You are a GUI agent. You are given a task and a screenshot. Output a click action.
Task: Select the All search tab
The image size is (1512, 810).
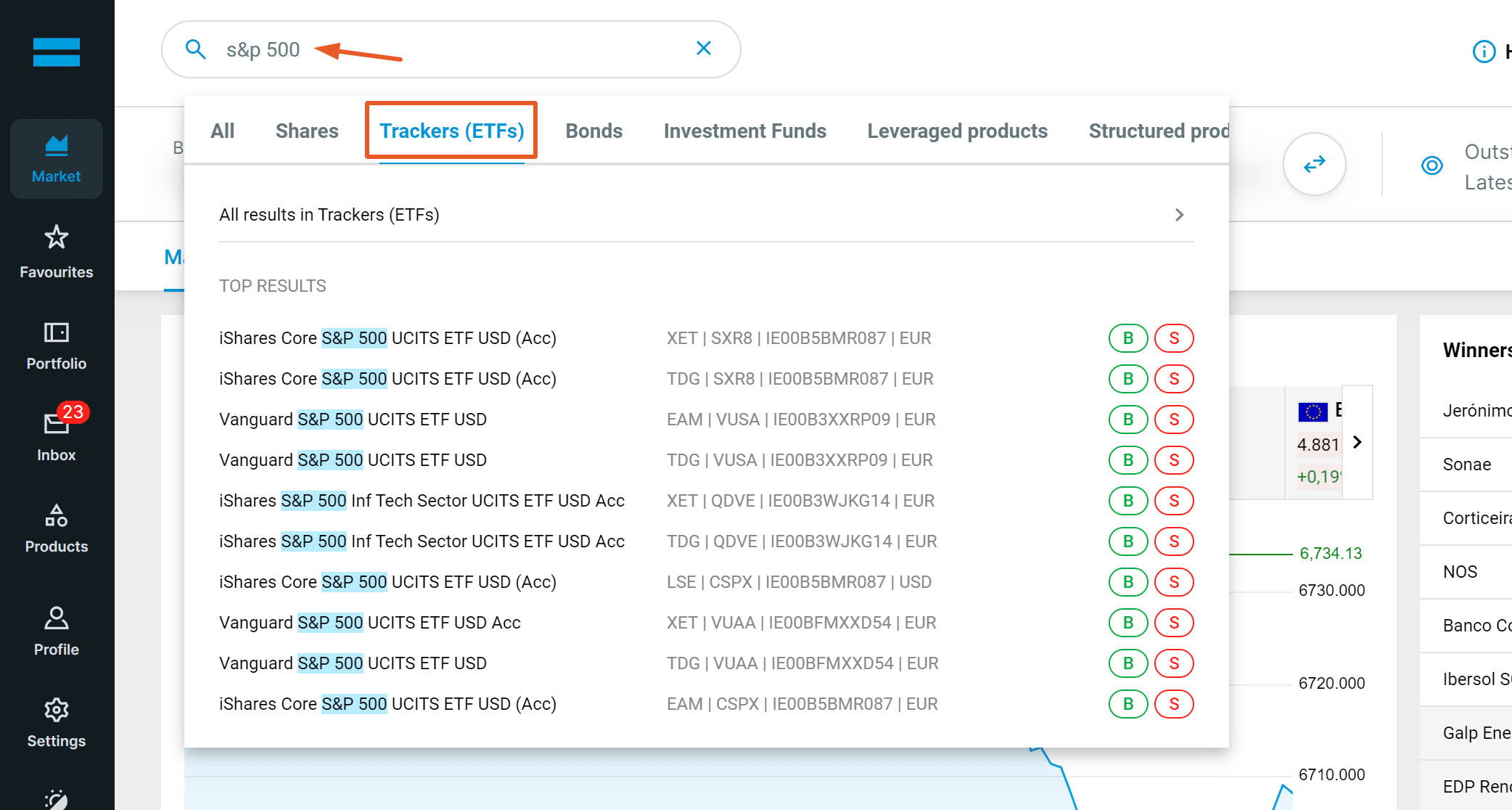tap(222, 131)
